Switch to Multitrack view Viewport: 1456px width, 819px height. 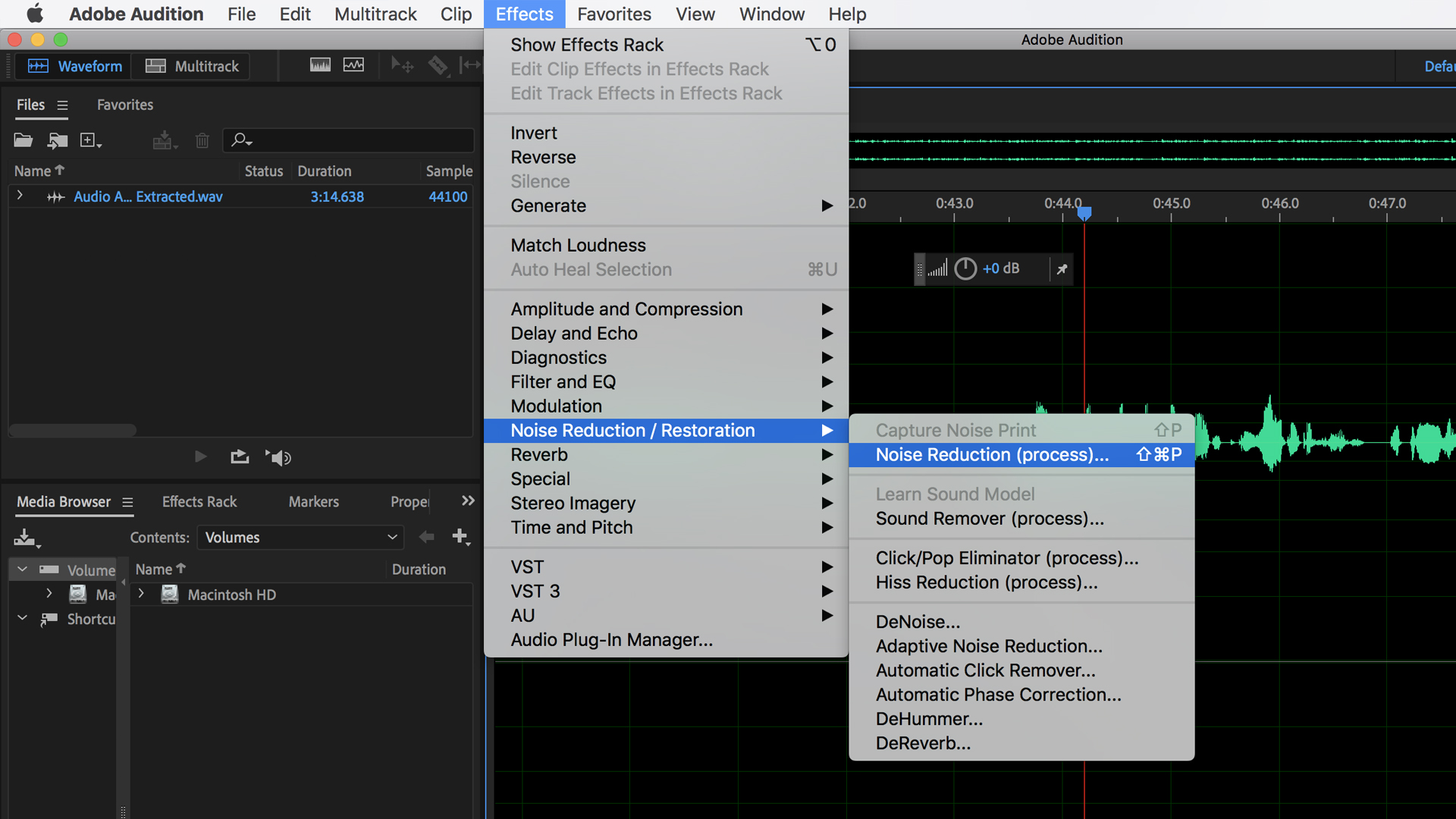click(x=190, y=66)
